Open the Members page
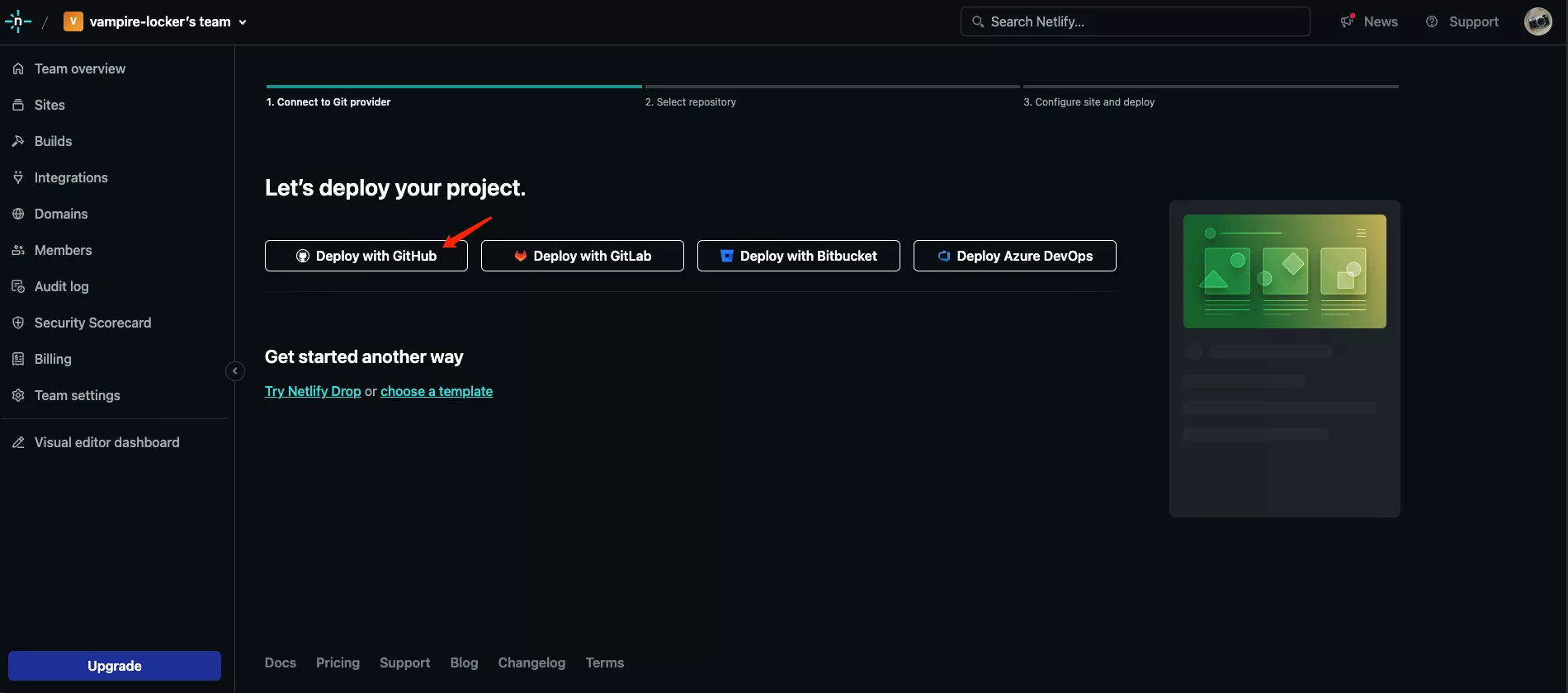1568x693 pixels. (x=63, y=250)
